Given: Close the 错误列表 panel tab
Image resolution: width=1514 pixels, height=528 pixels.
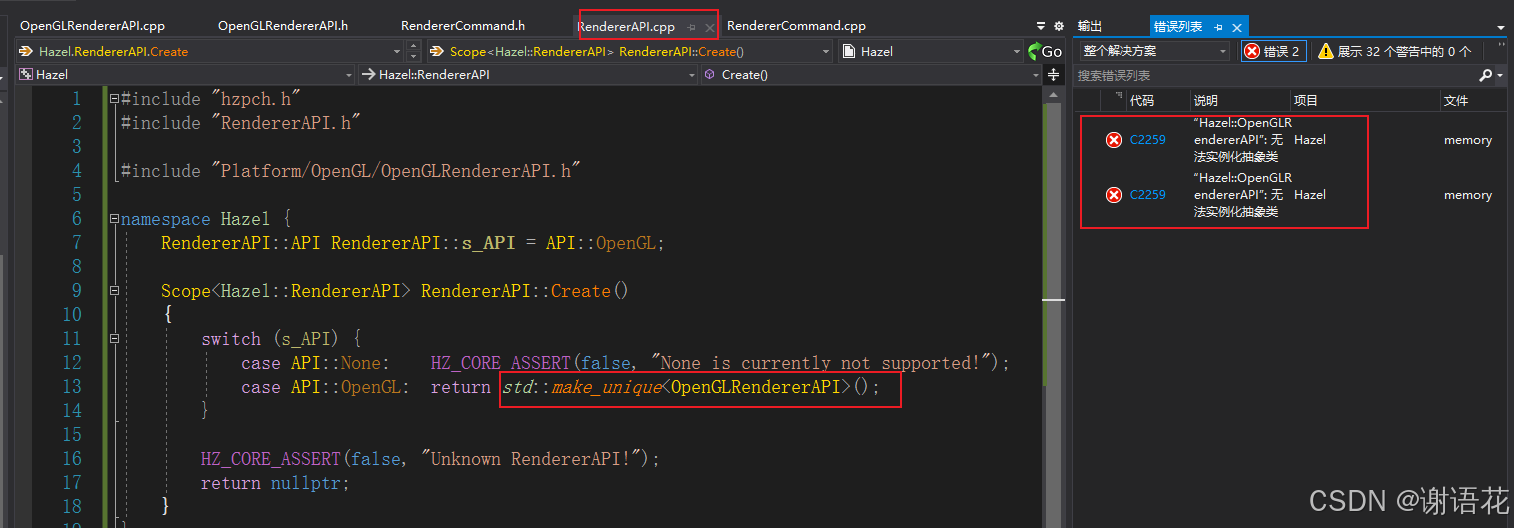Looking at the screenshot, I should 1237,28.
